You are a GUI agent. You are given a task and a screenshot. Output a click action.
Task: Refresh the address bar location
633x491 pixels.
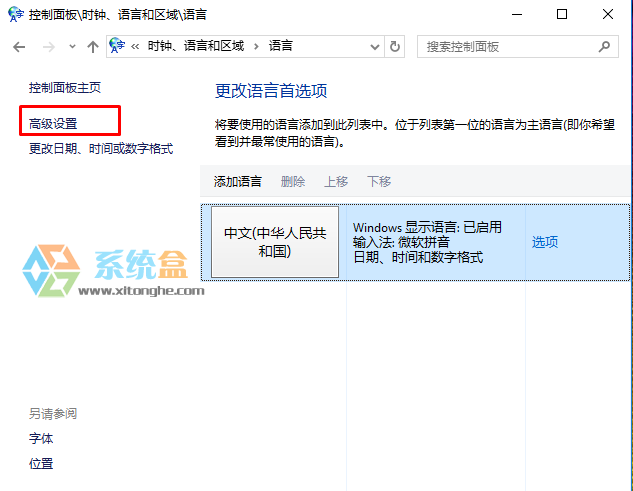coord(395,47)
